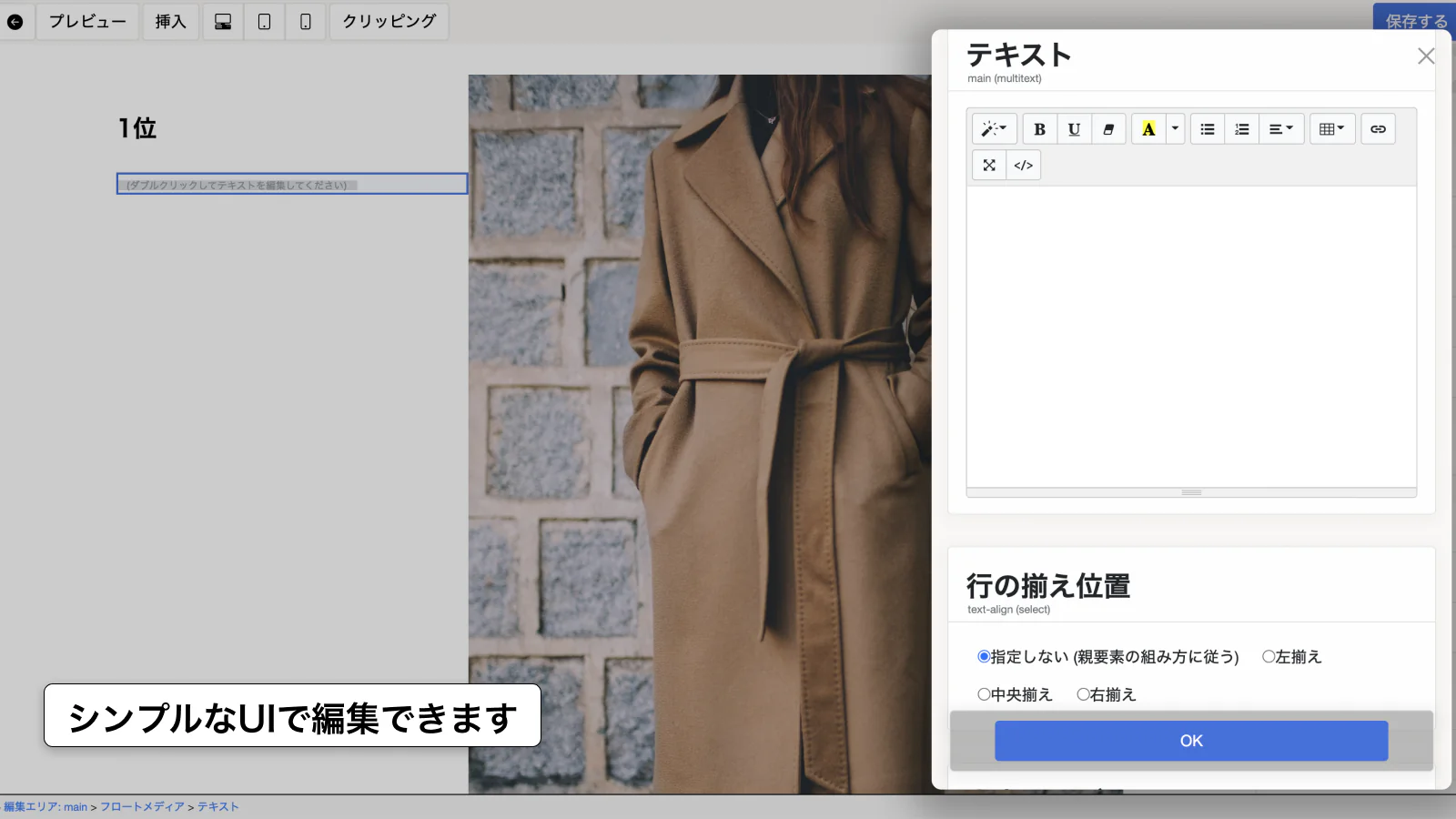Viewport: 1456px width, 819px height.
Task: Click the 1位 heading on canvas
Action: pyautogui.click(x=137, y=128)
